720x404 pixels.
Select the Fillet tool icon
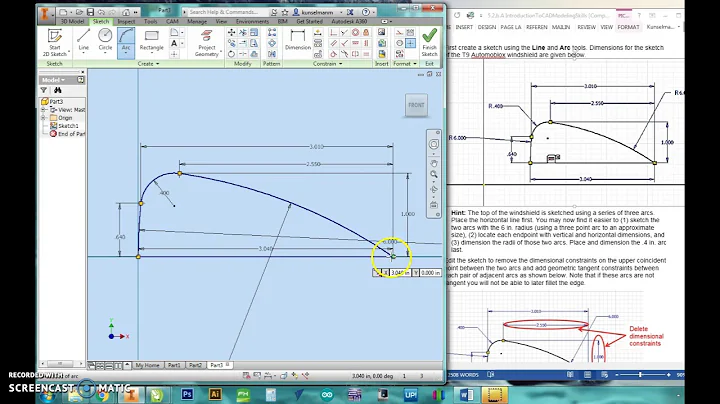coord(174,33)
